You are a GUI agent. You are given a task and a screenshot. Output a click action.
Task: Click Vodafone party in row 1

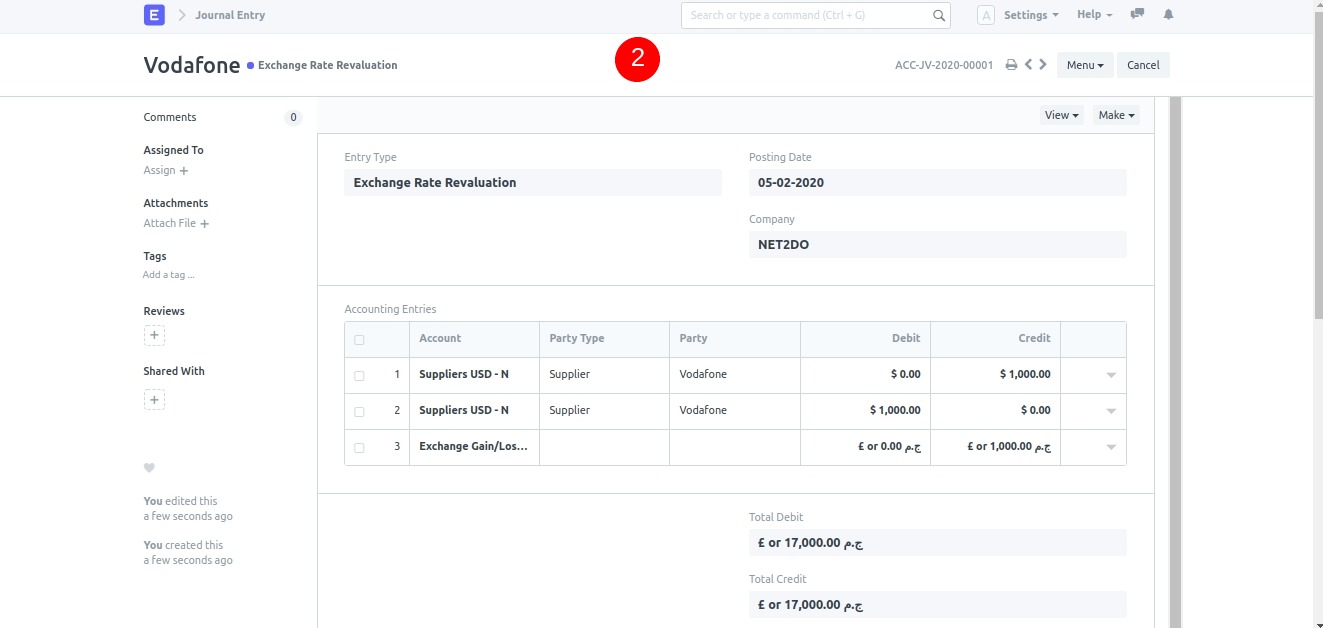coord(703,374)
